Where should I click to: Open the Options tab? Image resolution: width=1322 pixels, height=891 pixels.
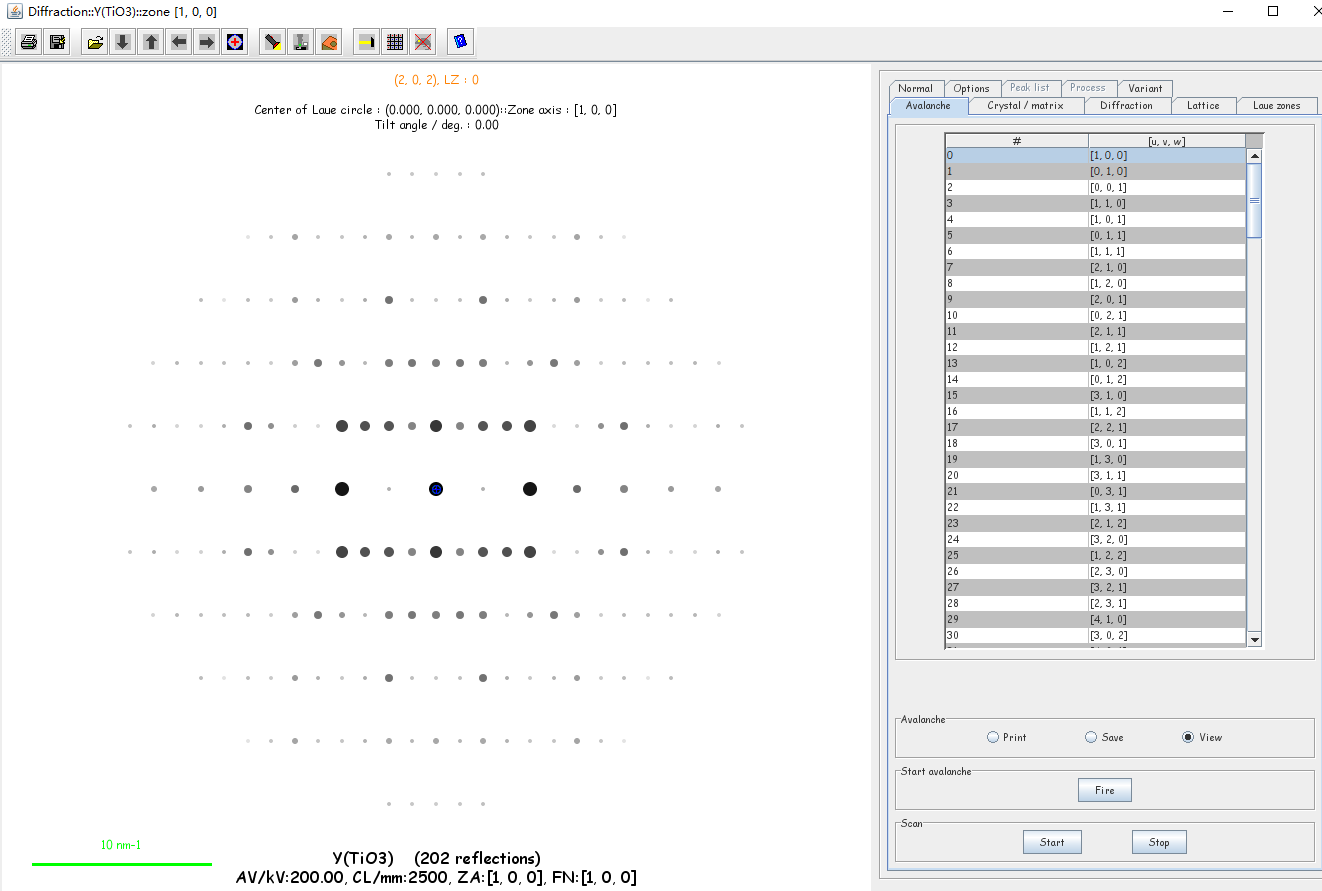point(971,88)
